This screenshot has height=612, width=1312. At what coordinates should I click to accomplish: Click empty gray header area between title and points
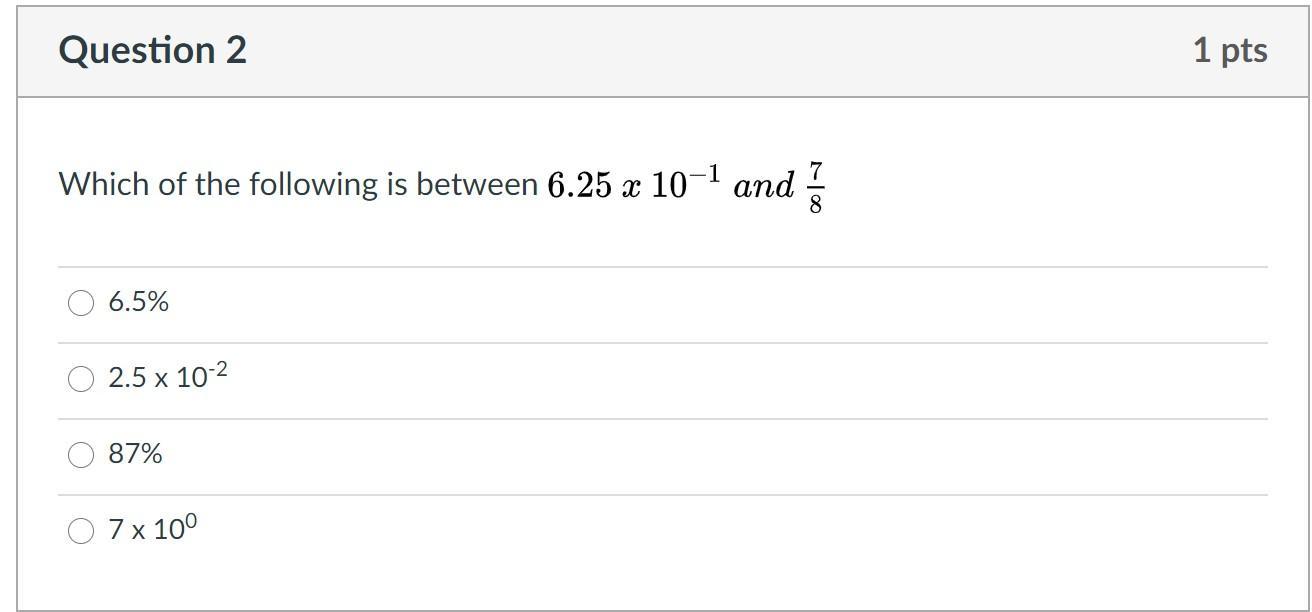tap(700, 50)
